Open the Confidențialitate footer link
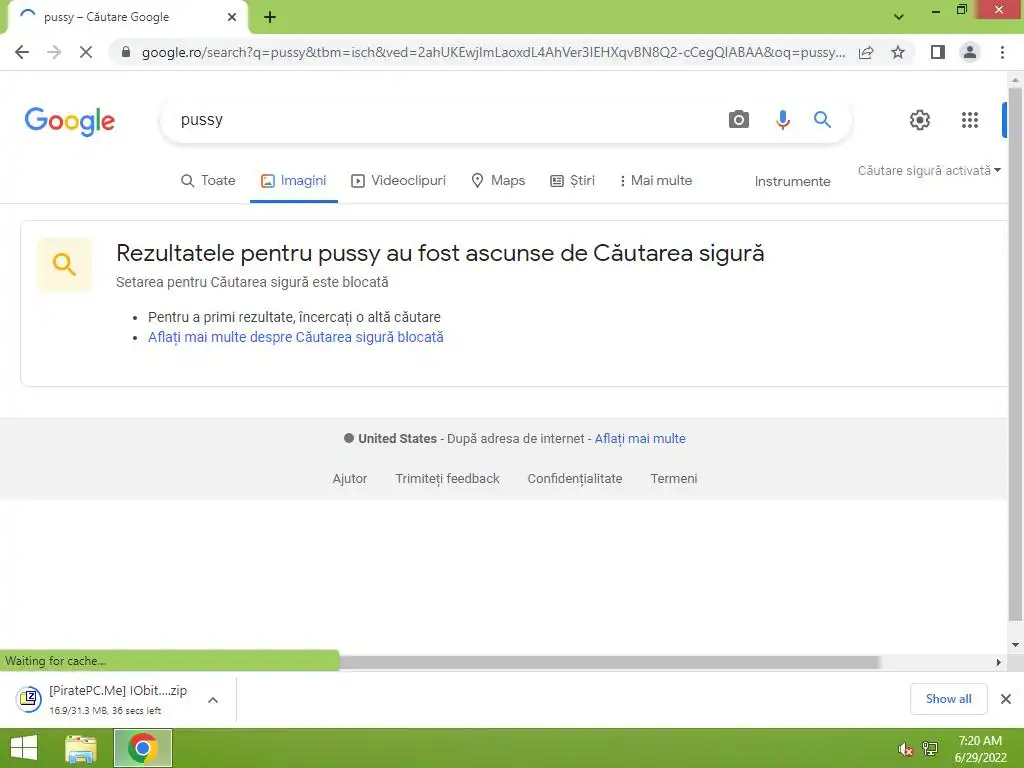 (x=575, y=479)
